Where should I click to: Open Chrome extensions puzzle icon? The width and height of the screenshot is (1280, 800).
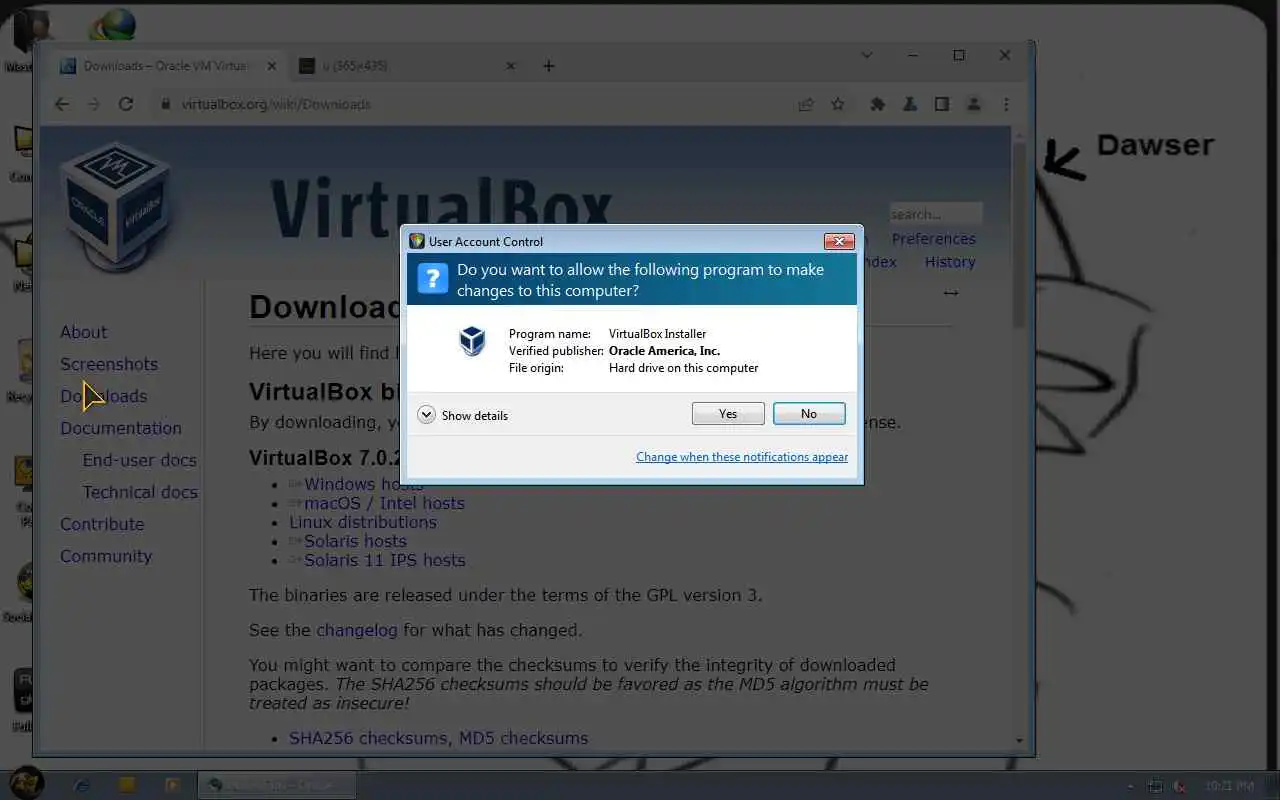(x=877, y=104)
